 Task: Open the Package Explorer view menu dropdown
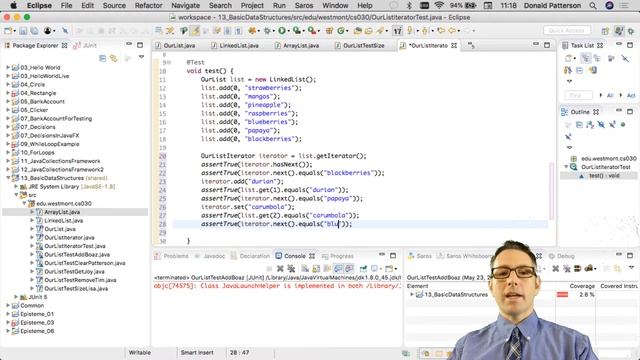141,57
